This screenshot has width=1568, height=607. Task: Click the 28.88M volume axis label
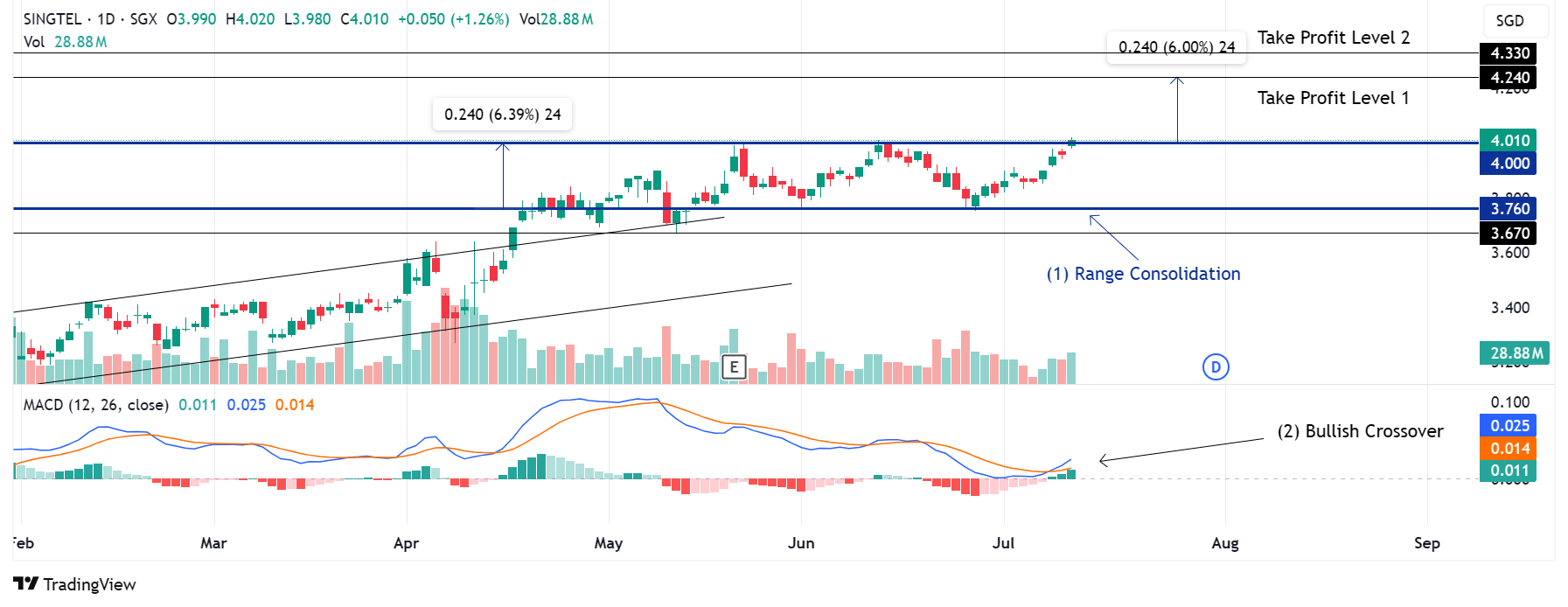[x=1515, y=353]
